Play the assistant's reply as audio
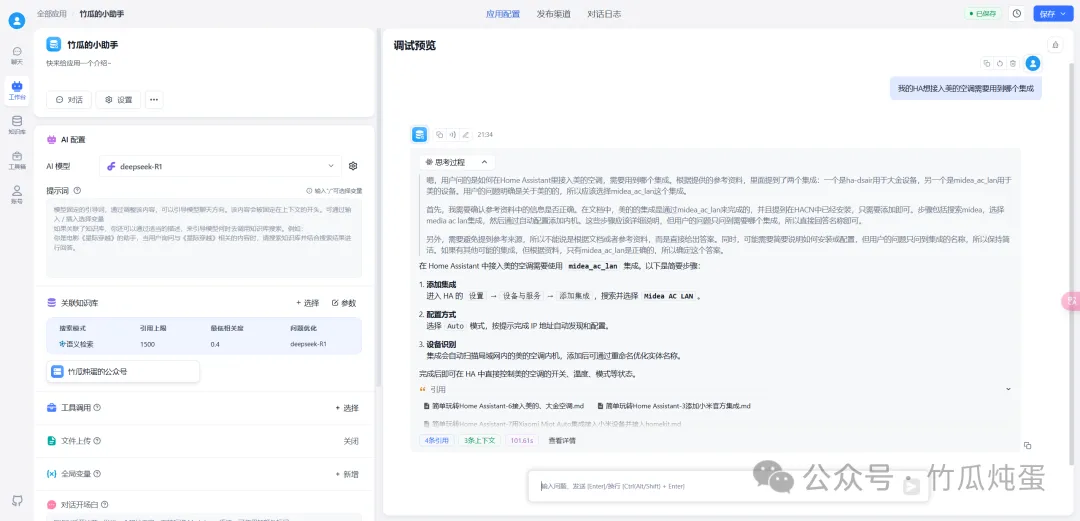Viewport: 1080px width, 521px height. point(453,134)
